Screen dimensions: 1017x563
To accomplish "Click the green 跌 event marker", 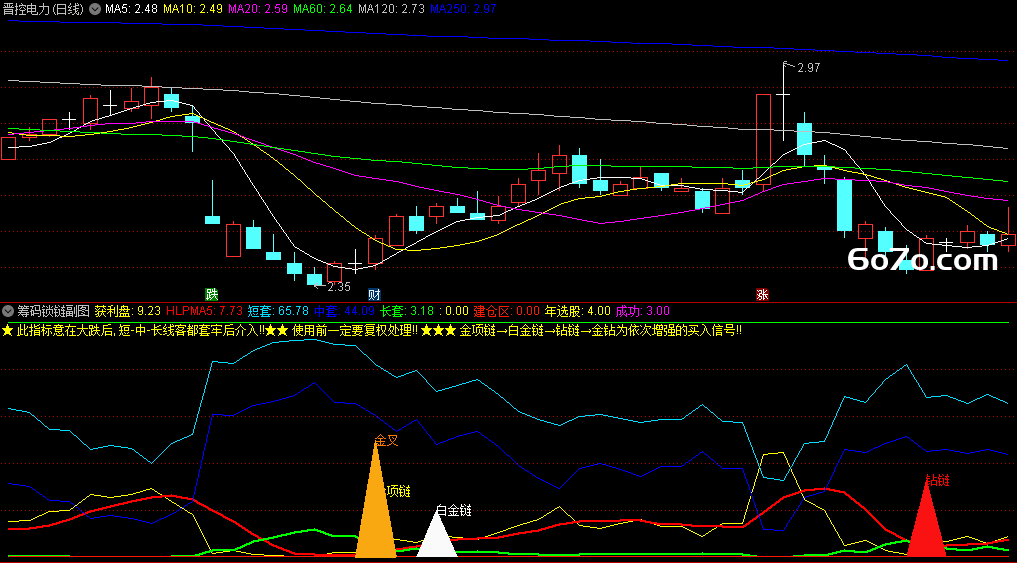I will click(211, 294).
